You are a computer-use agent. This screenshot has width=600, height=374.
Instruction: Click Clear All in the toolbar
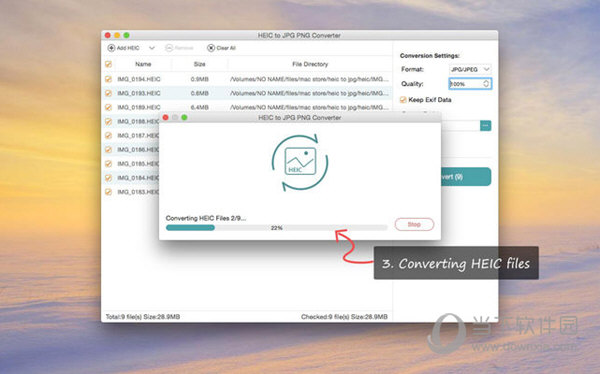pyautogui.click(x=222, y=48)
